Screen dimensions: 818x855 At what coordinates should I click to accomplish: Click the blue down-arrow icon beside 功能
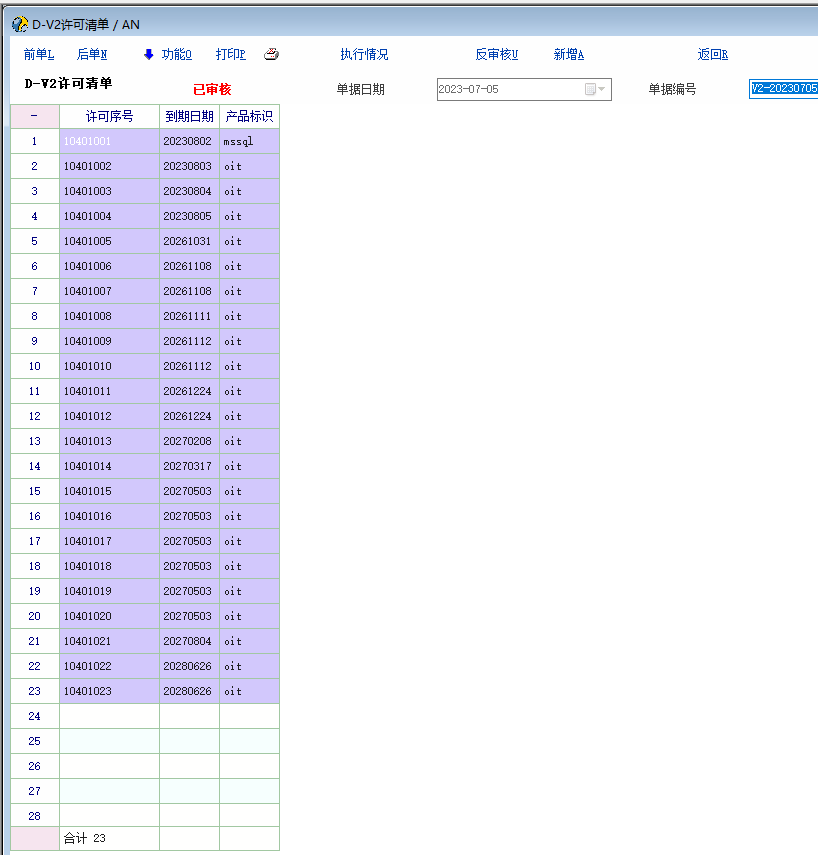click(149, 55)
